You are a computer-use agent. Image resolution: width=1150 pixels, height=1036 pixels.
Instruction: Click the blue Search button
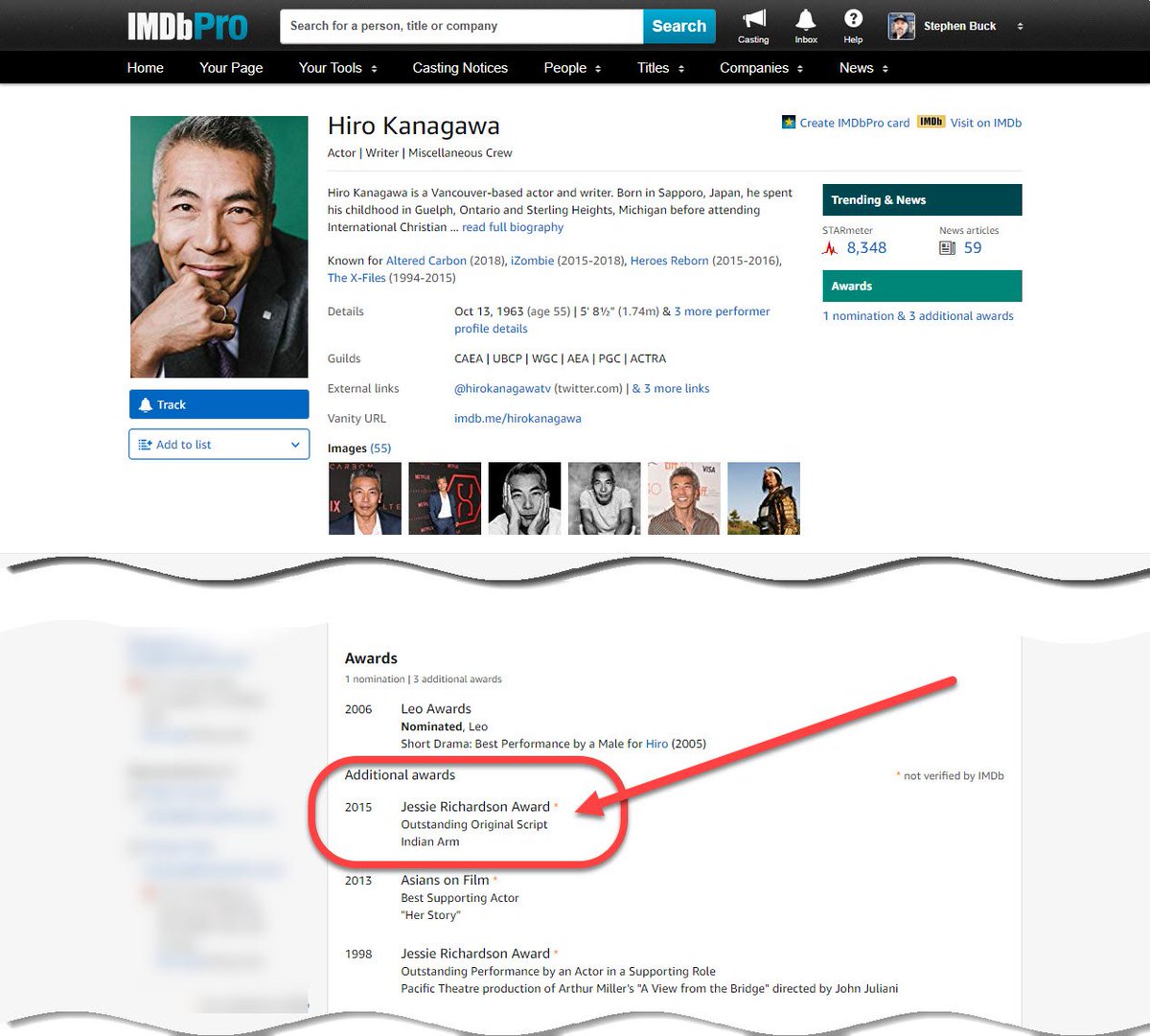pyautogui.click(x=678, y=27)
